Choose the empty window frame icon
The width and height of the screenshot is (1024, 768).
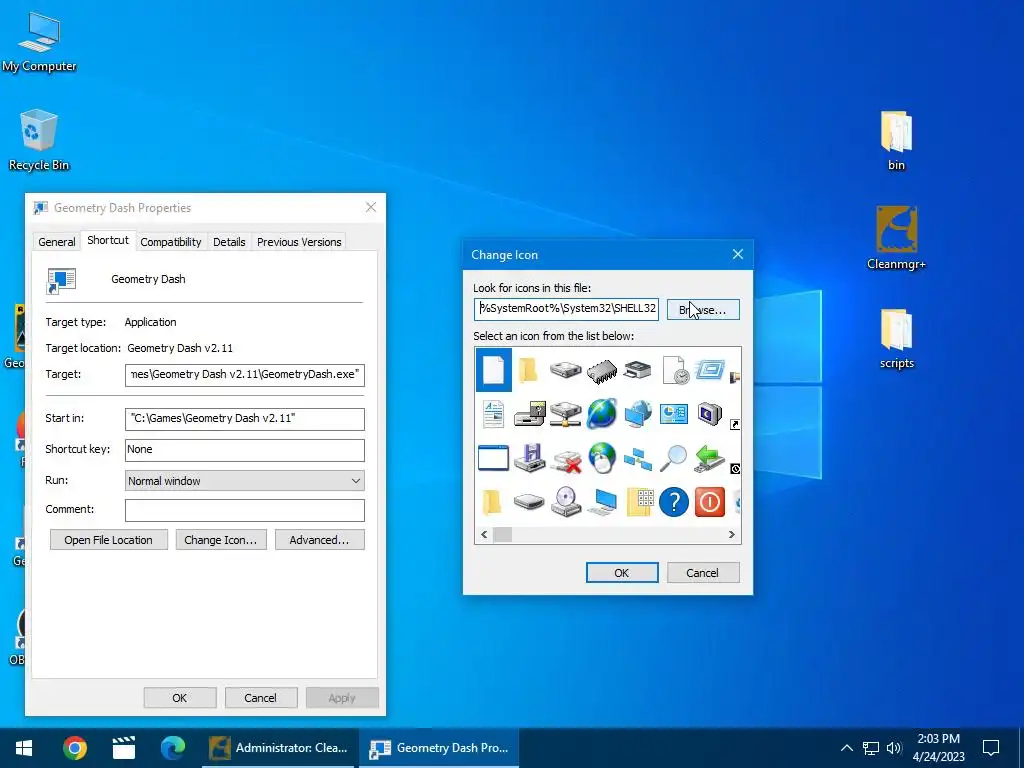(x=493, y=458)
